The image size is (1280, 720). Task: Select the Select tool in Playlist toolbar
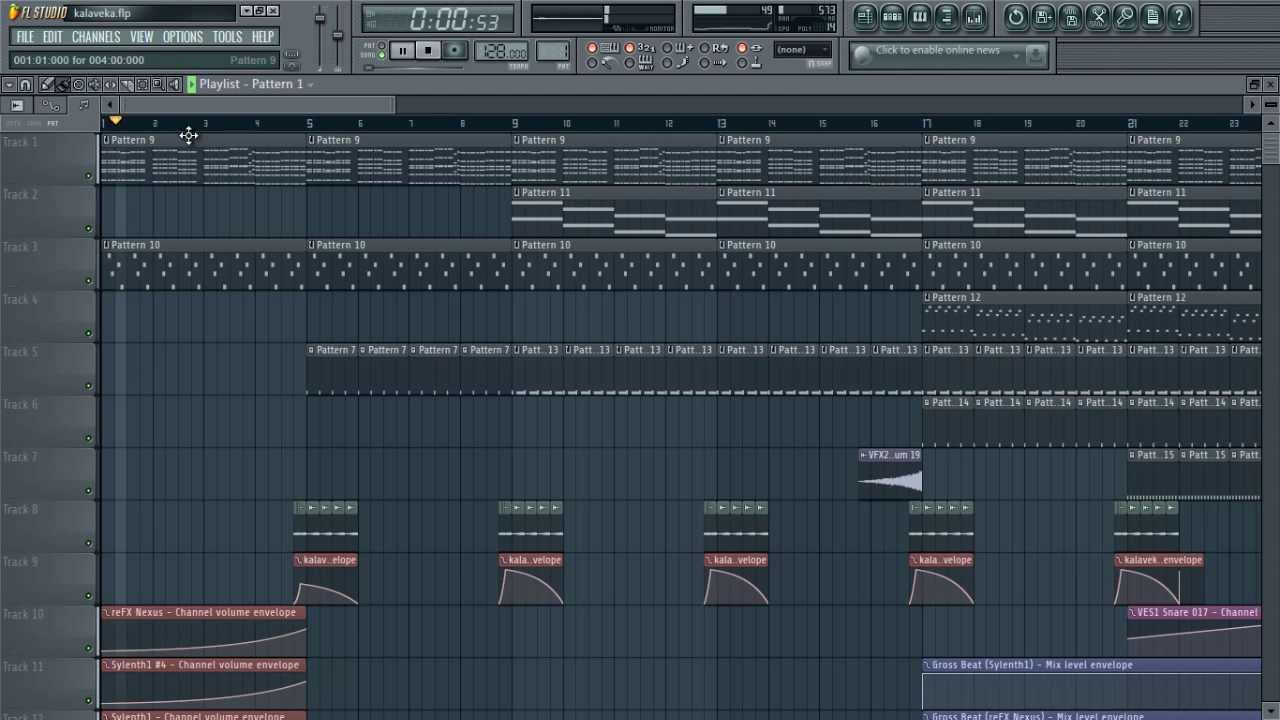(x=142, y=85)
